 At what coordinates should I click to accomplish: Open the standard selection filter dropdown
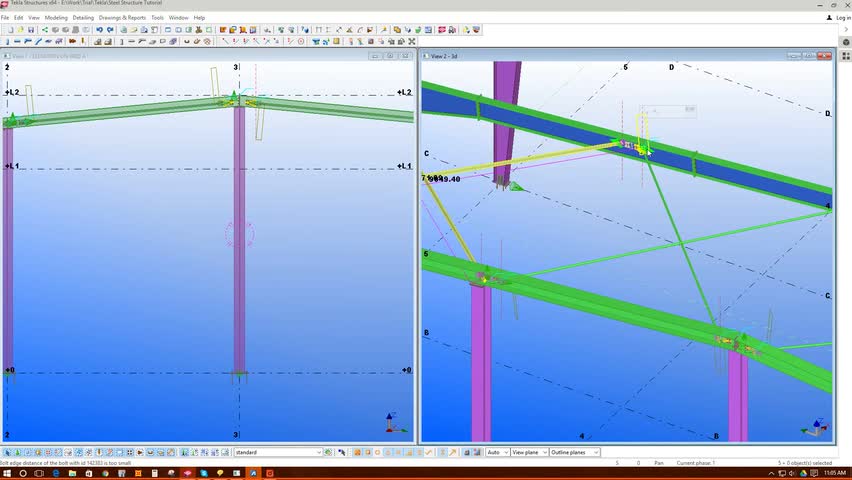pyautogui.click(x=318, y=453)
